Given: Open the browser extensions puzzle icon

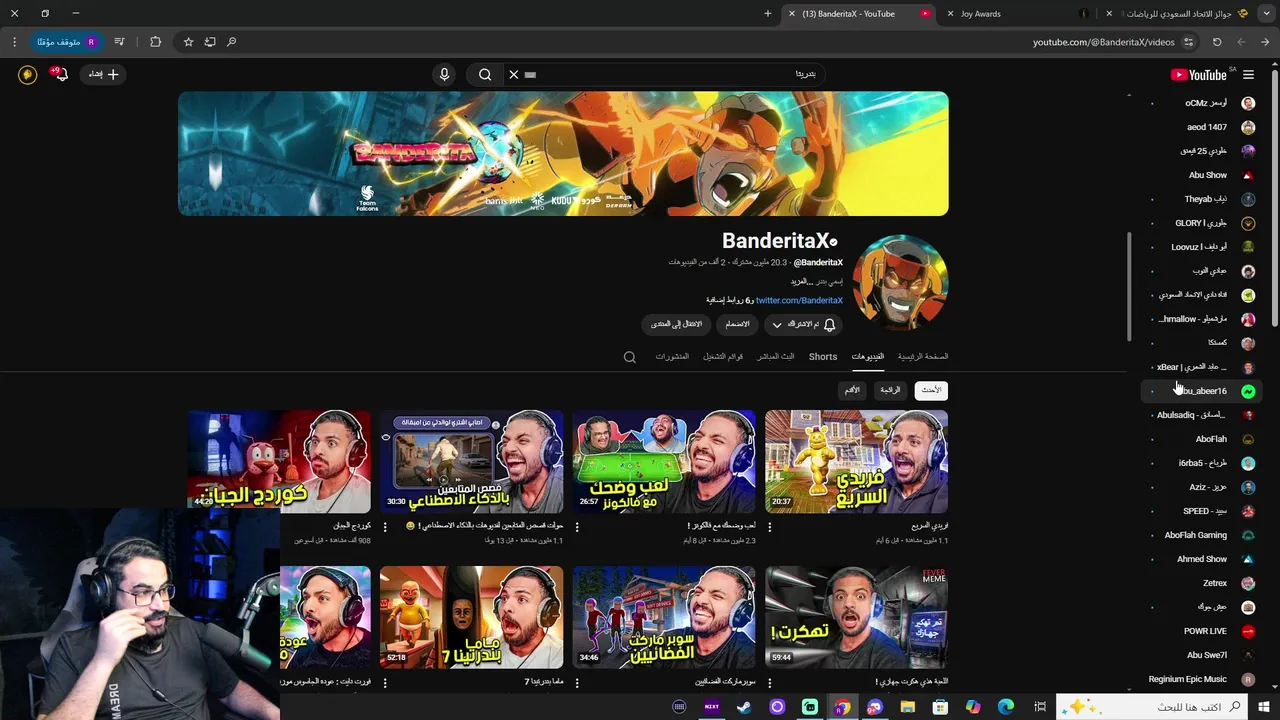Looking at the screenshot, I should [x=155, y=42].
